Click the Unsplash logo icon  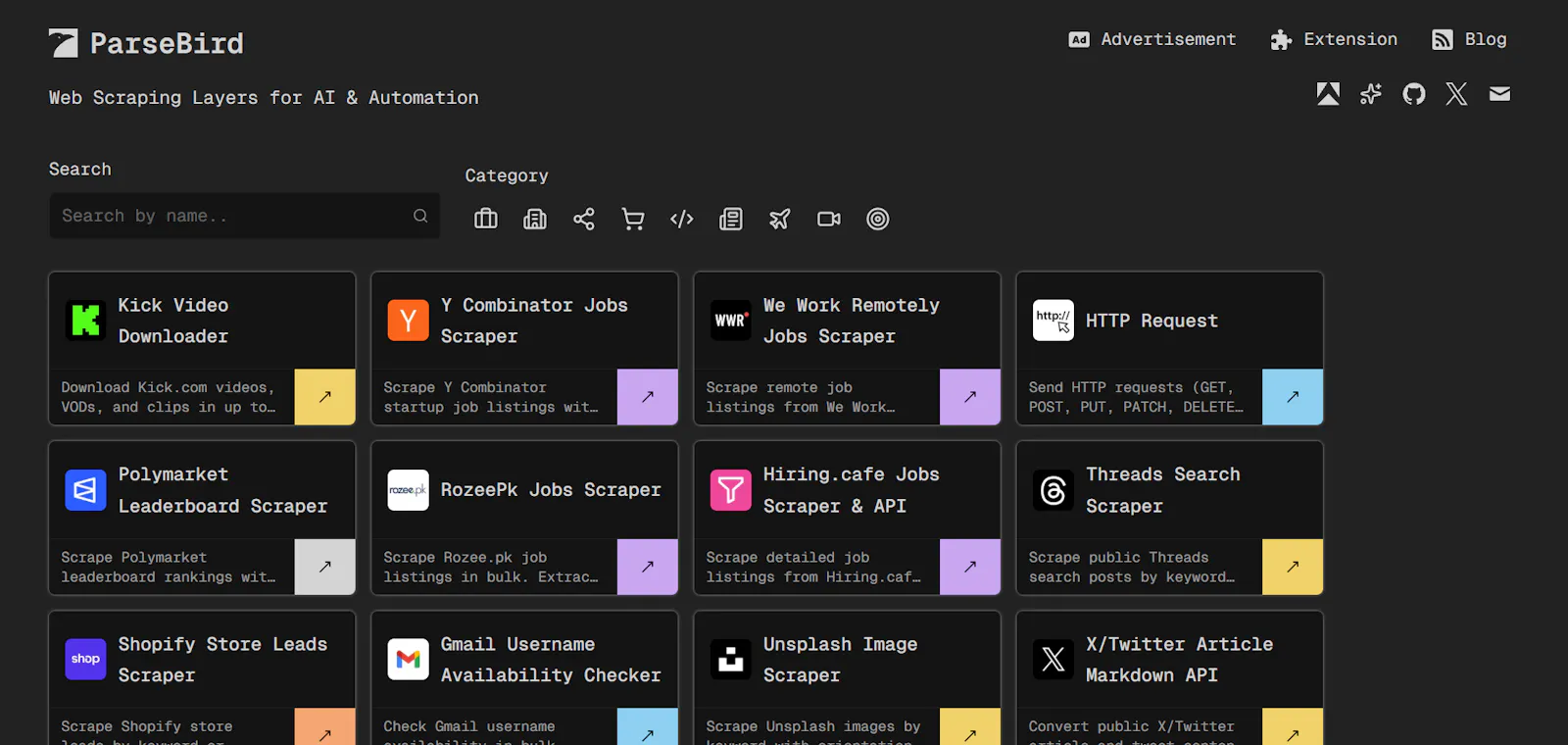tap(730, 660)
